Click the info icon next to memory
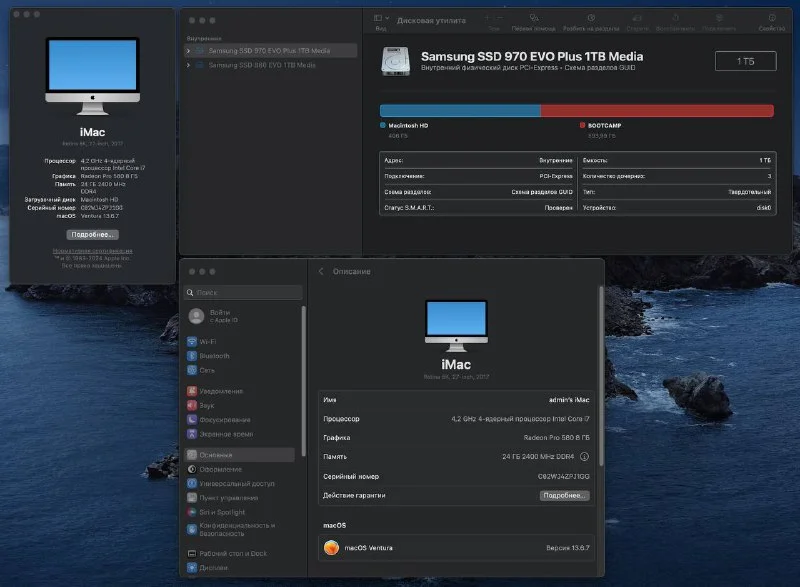Screen dimensions: 800x587 click(585, 457)
